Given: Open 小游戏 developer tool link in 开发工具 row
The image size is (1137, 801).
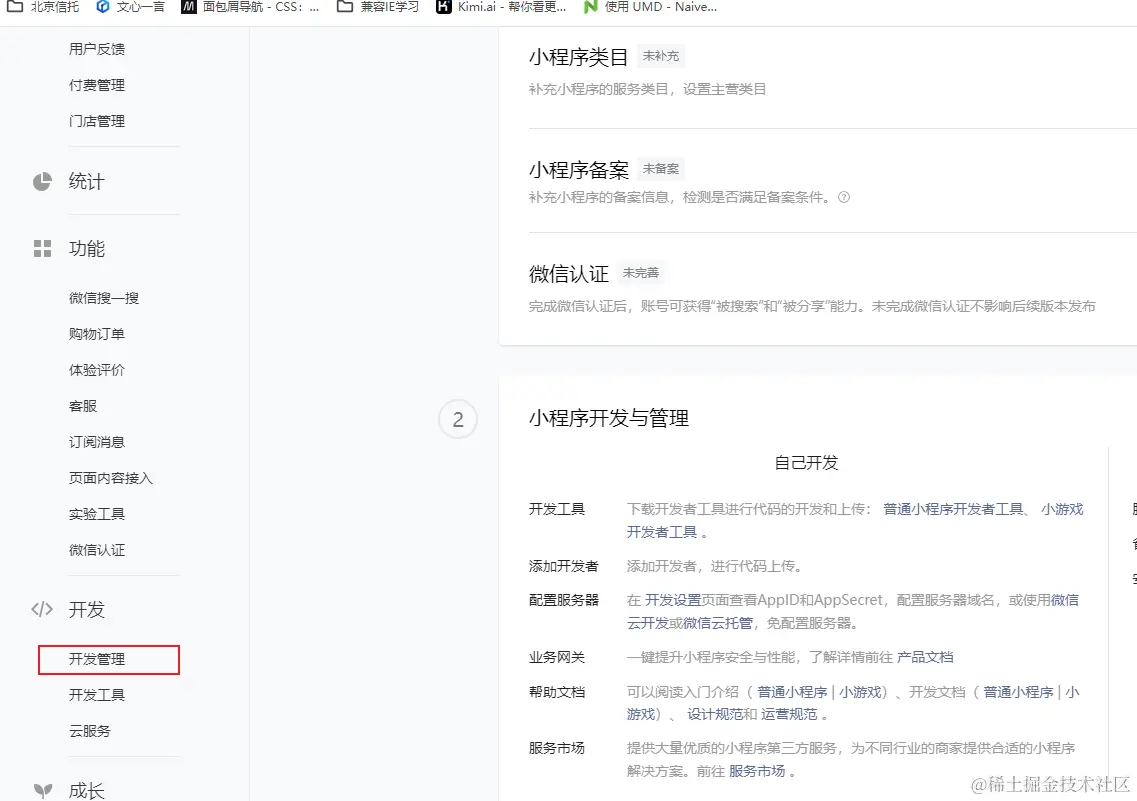Looking at the screenshot, I should click(1062, 509).
